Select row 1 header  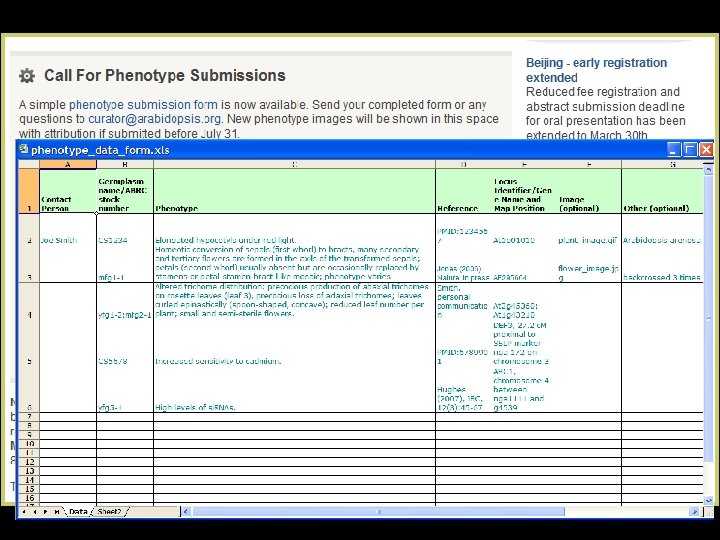pyautogui.click(x=29, y=191)
